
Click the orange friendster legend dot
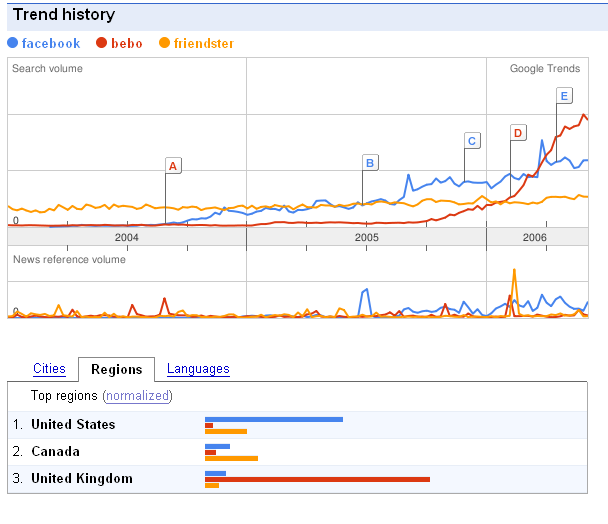coord(165,43)
